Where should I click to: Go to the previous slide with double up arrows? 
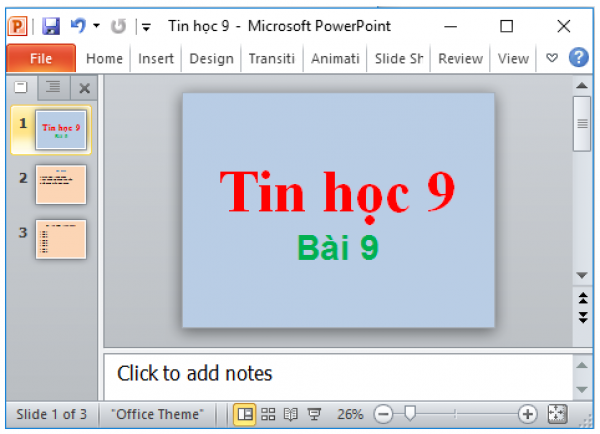pyautogui.click(x=583, y=298)
